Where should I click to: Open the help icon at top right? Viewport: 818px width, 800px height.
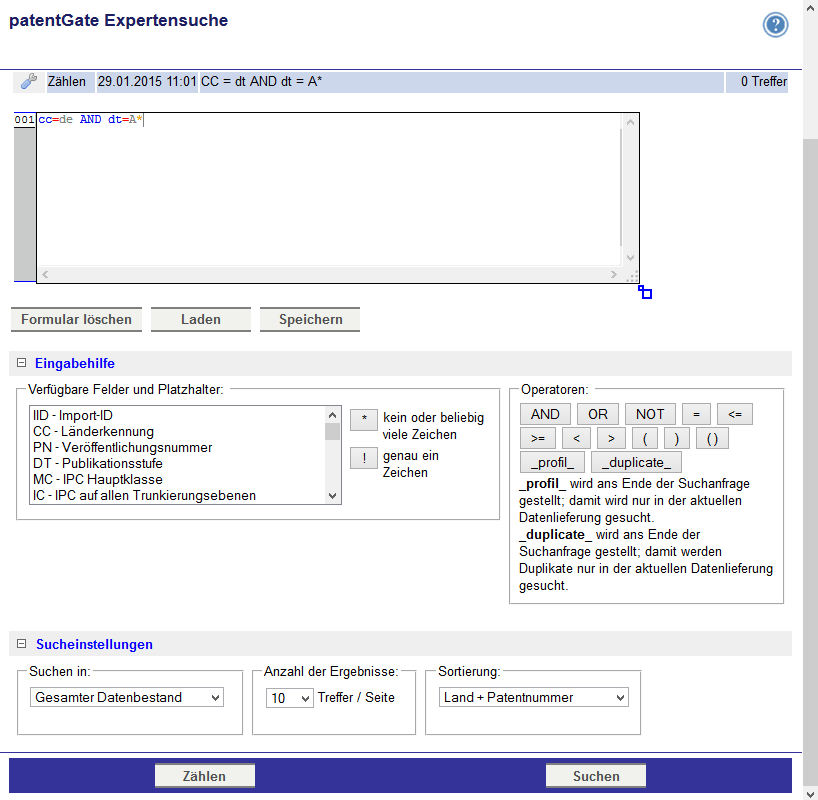click(775, 25)
